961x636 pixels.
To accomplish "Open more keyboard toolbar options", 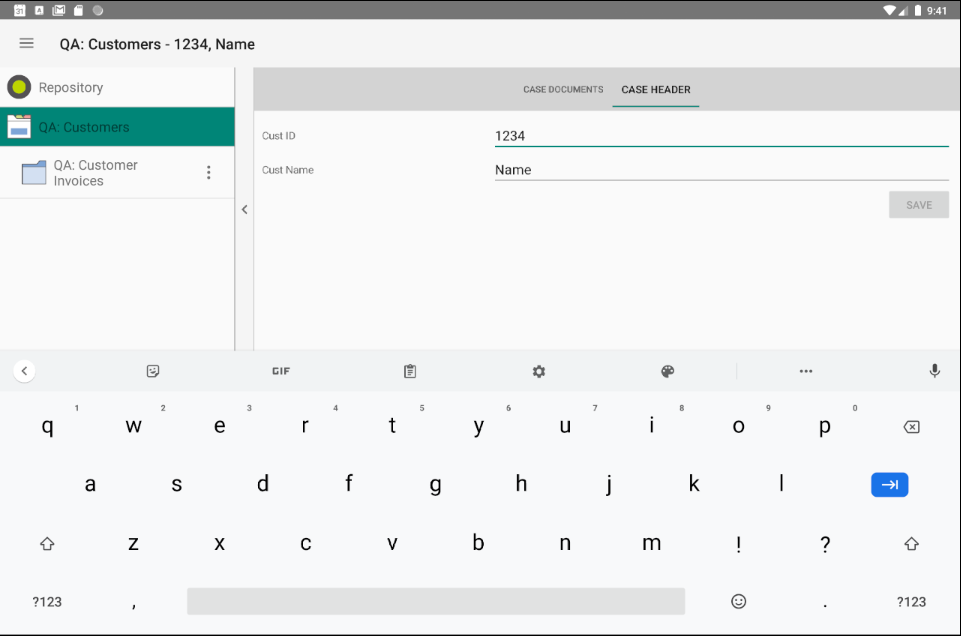I will click(x=805, y=370).
